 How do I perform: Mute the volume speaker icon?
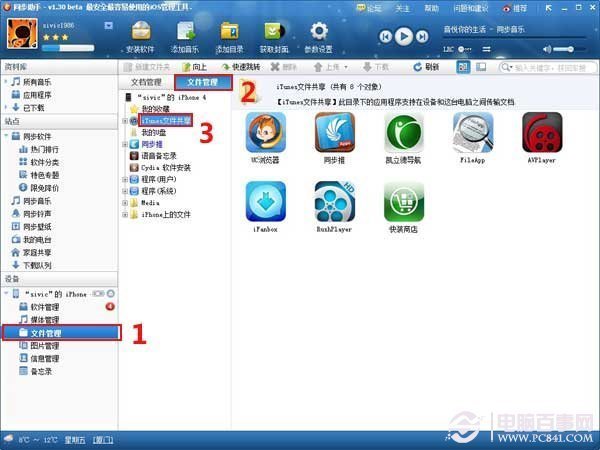(x=547, y=49)
